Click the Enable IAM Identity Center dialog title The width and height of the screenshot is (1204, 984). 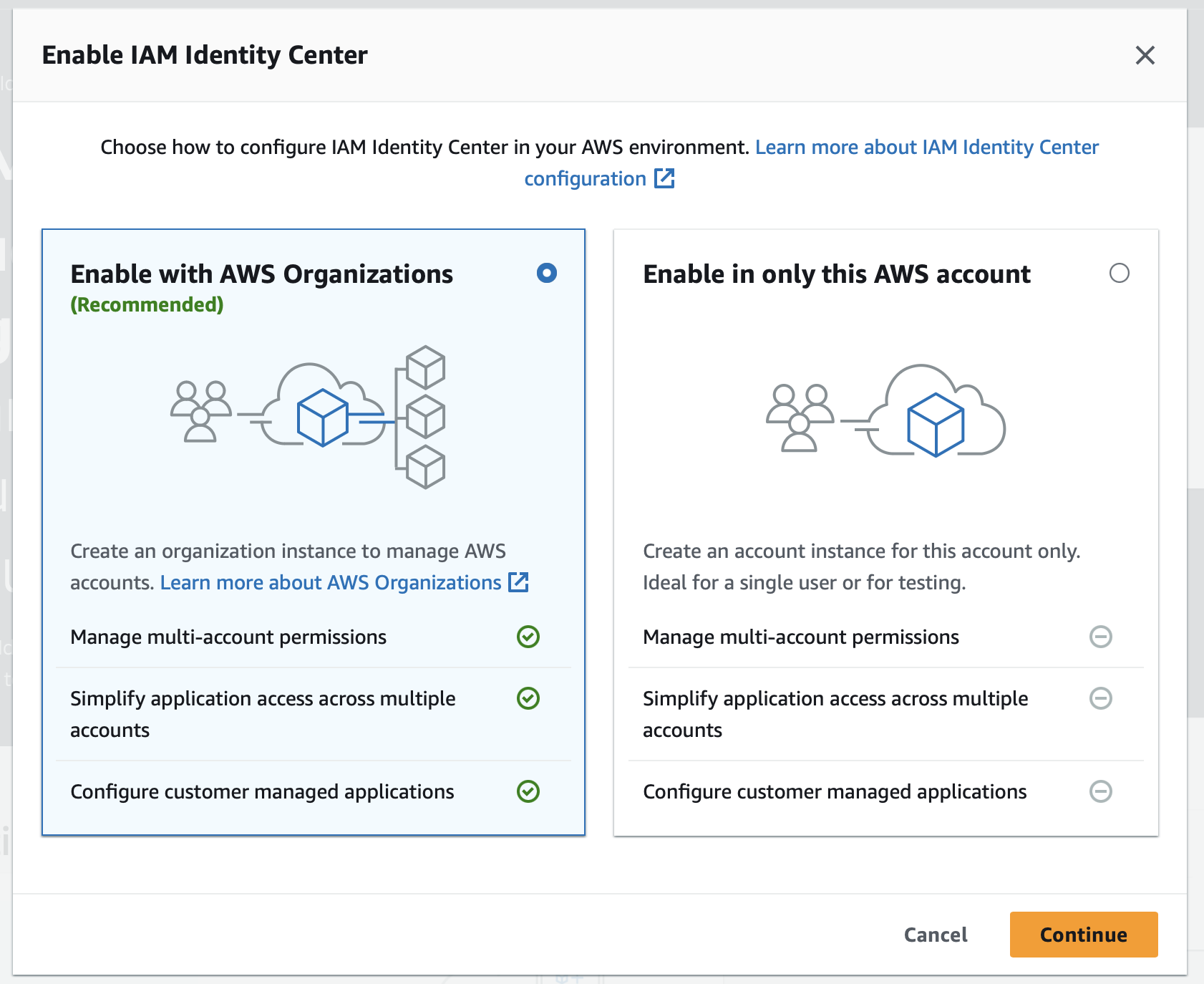(x=205, y=54)
